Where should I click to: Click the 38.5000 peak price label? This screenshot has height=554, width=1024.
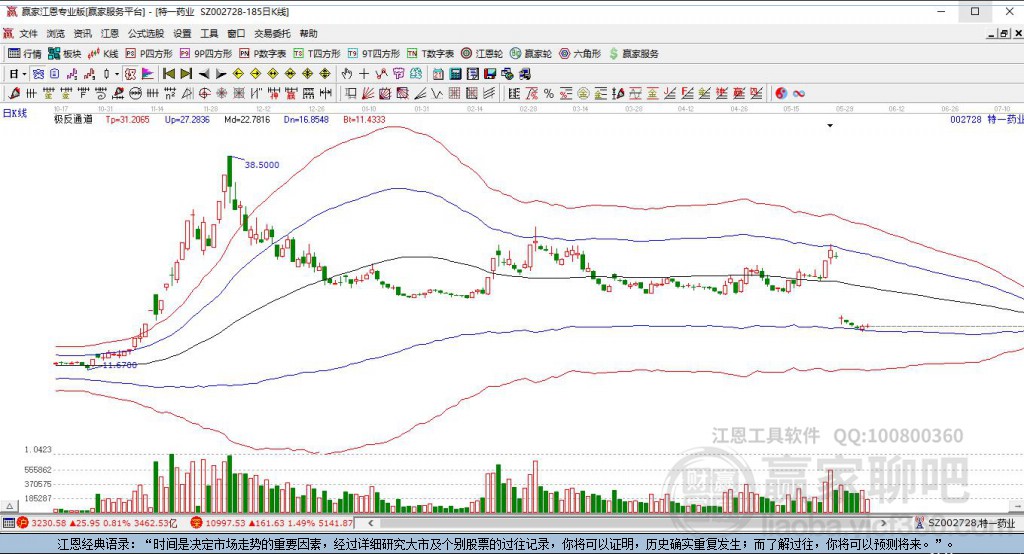(x=262, y=165)
